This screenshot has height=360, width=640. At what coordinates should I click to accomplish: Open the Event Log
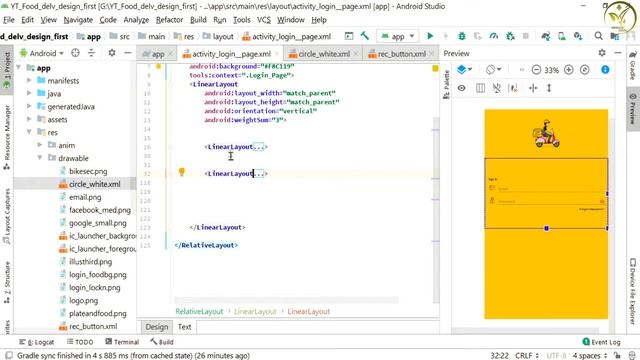[602, 342]
